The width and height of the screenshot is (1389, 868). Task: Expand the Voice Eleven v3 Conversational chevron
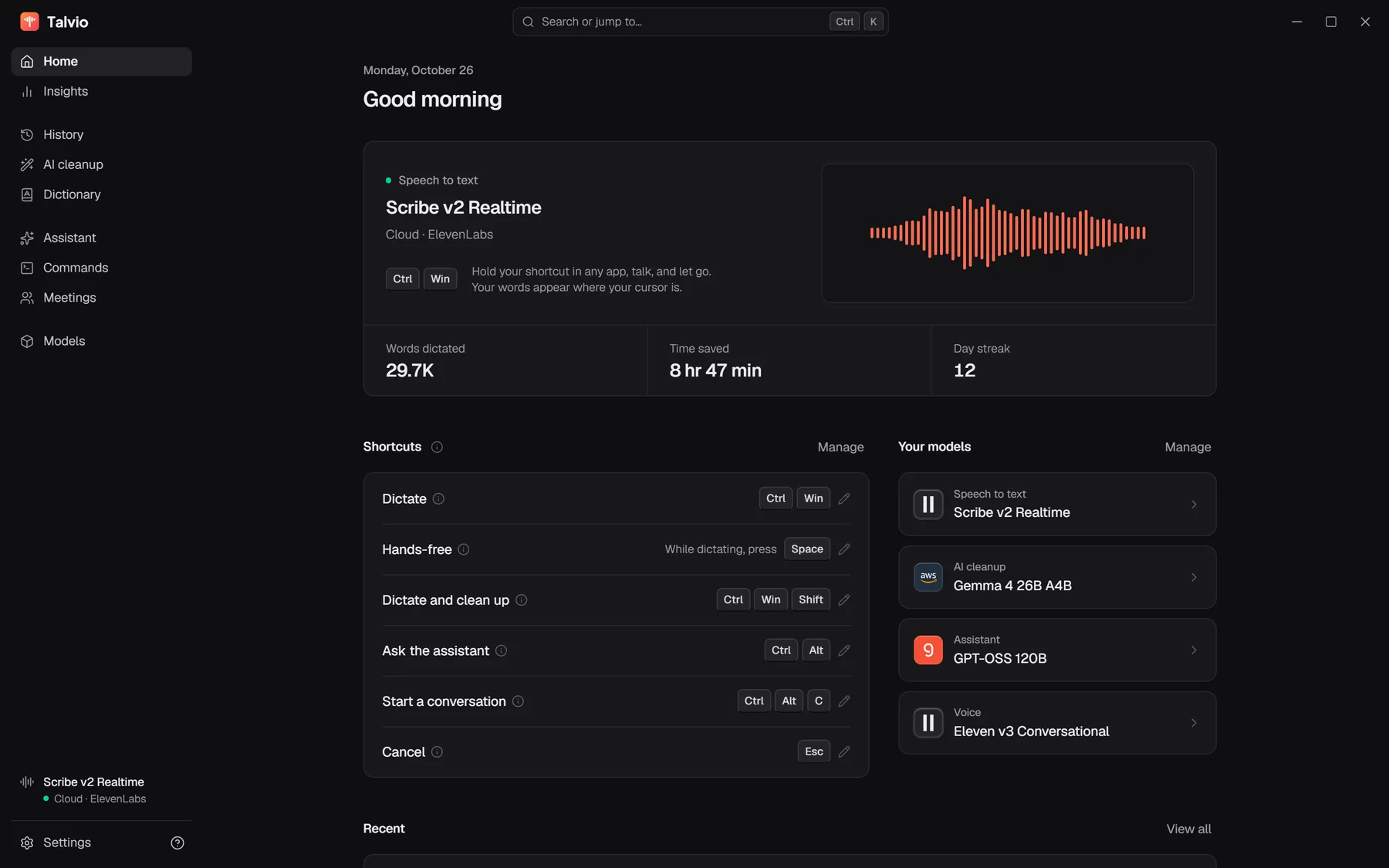coord(1194,723)
